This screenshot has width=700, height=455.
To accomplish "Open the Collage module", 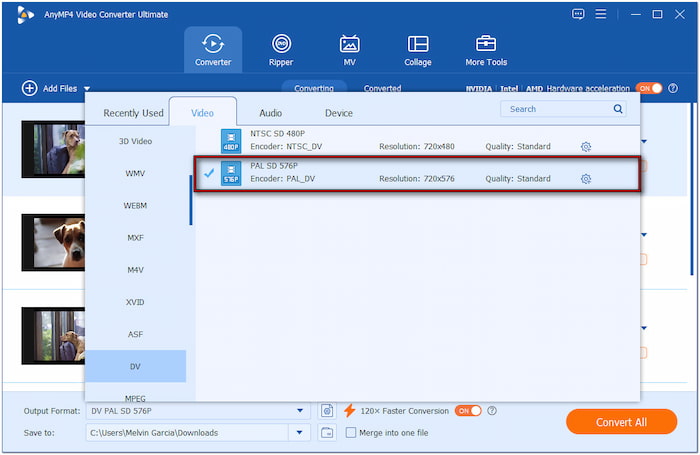I will click(x=418, y=50).
